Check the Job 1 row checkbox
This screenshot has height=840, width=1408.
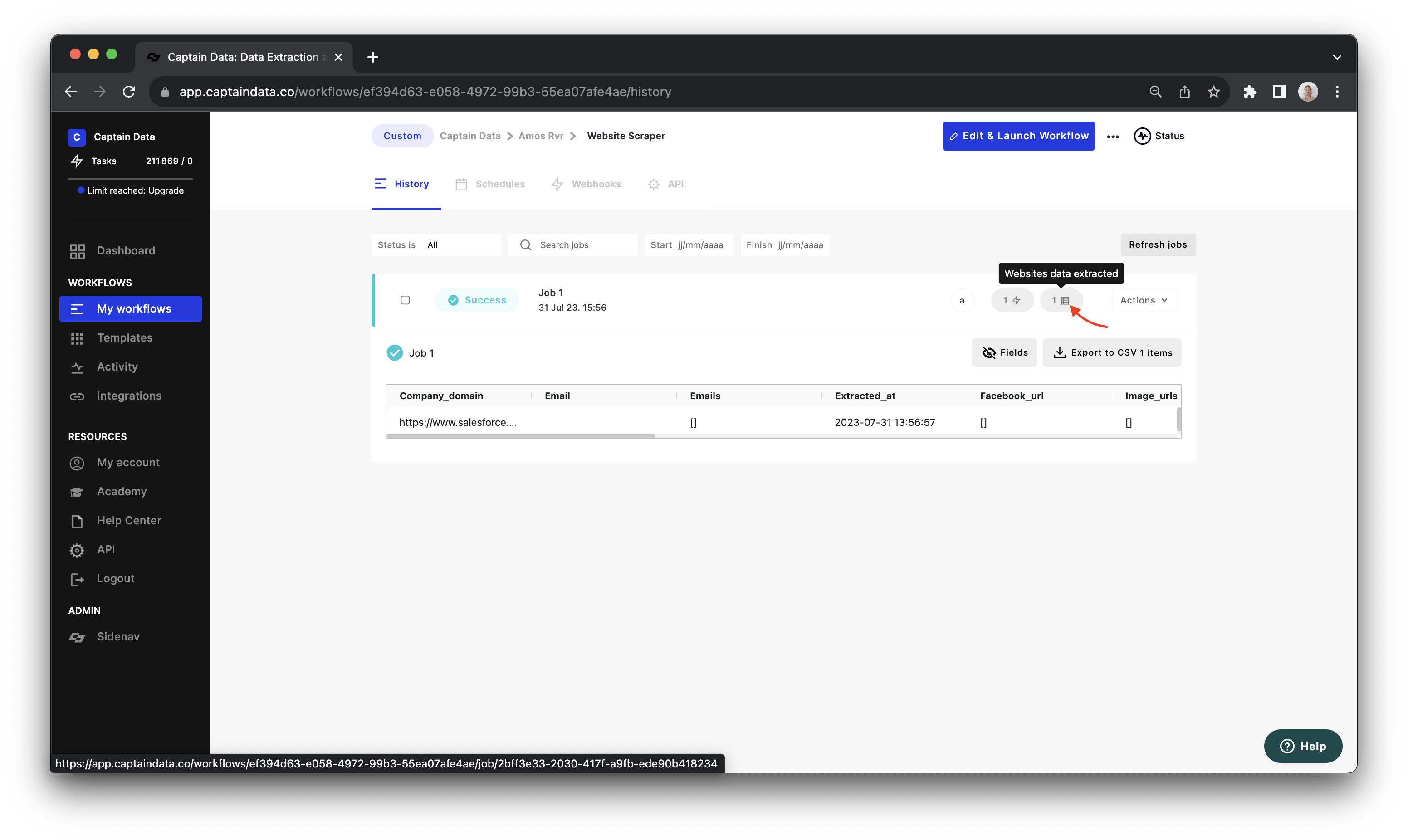tap(405, 301)
